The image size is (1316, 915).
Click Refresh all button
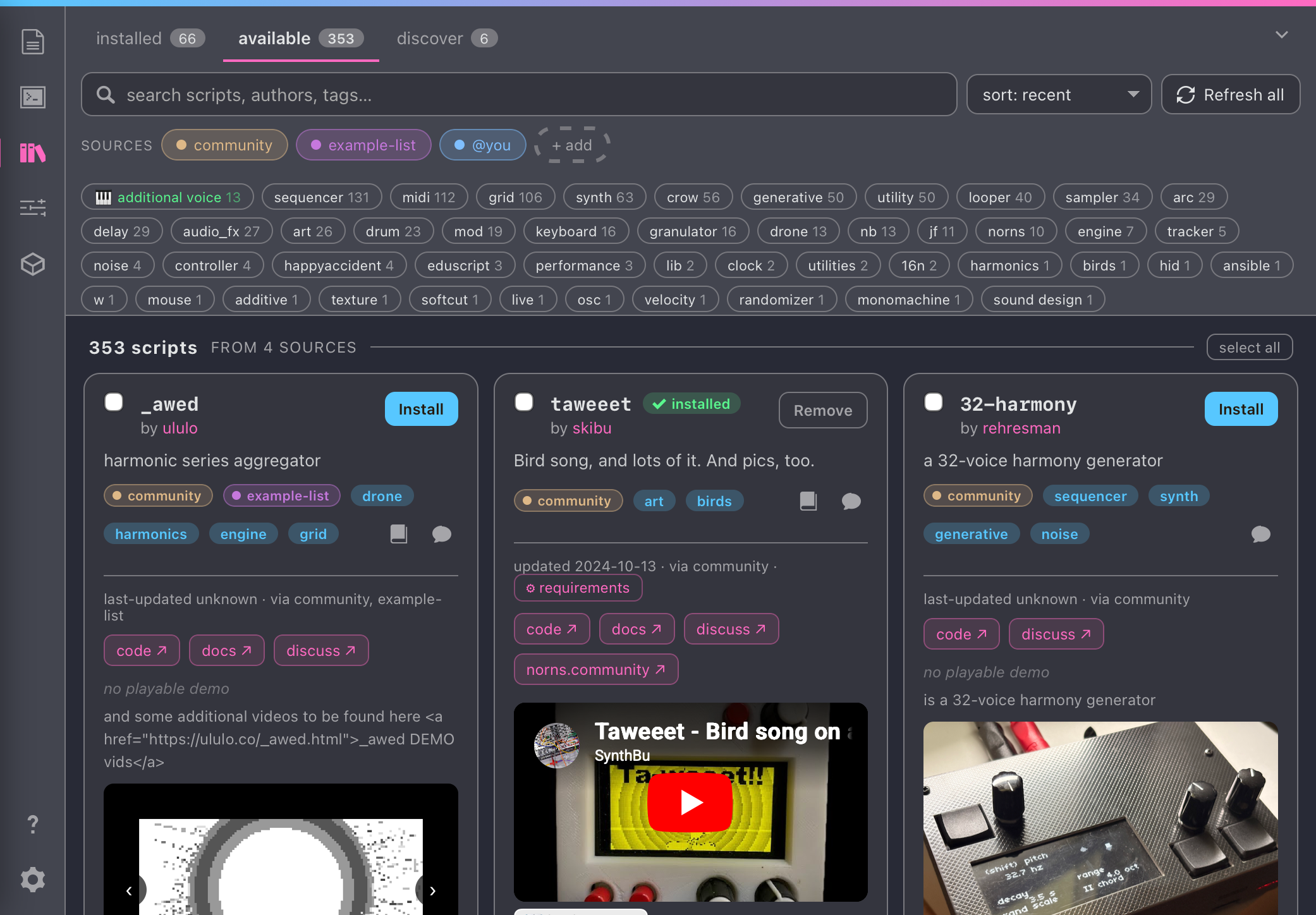tap(1231, 95)
